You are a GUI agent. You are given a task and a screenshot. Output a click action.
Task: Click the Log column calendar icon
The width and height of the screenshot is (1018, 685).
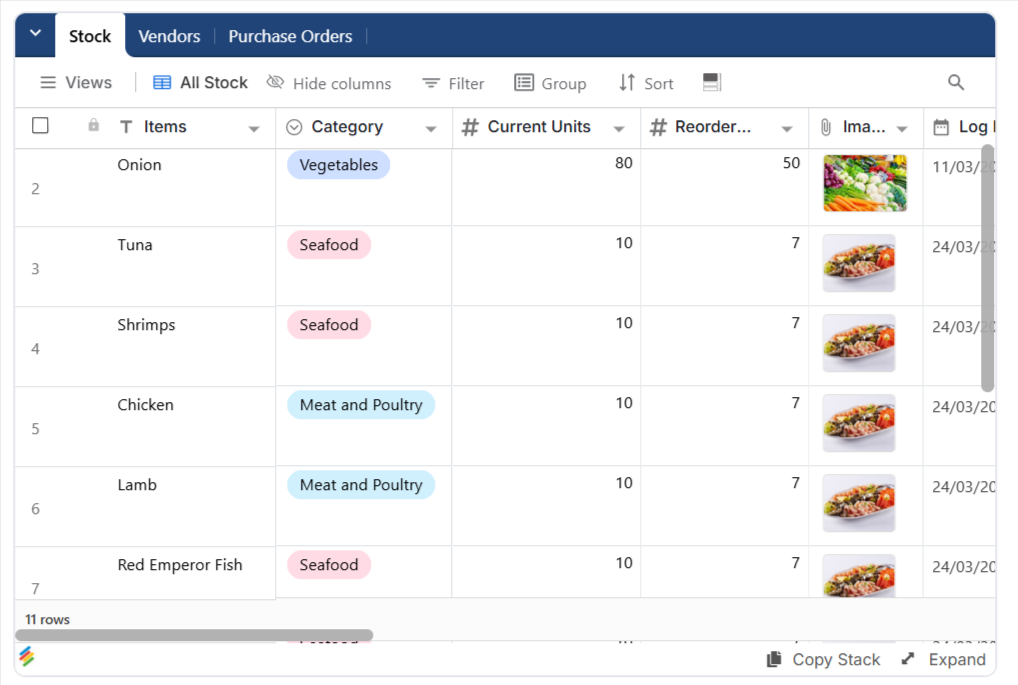pos(941,127)
